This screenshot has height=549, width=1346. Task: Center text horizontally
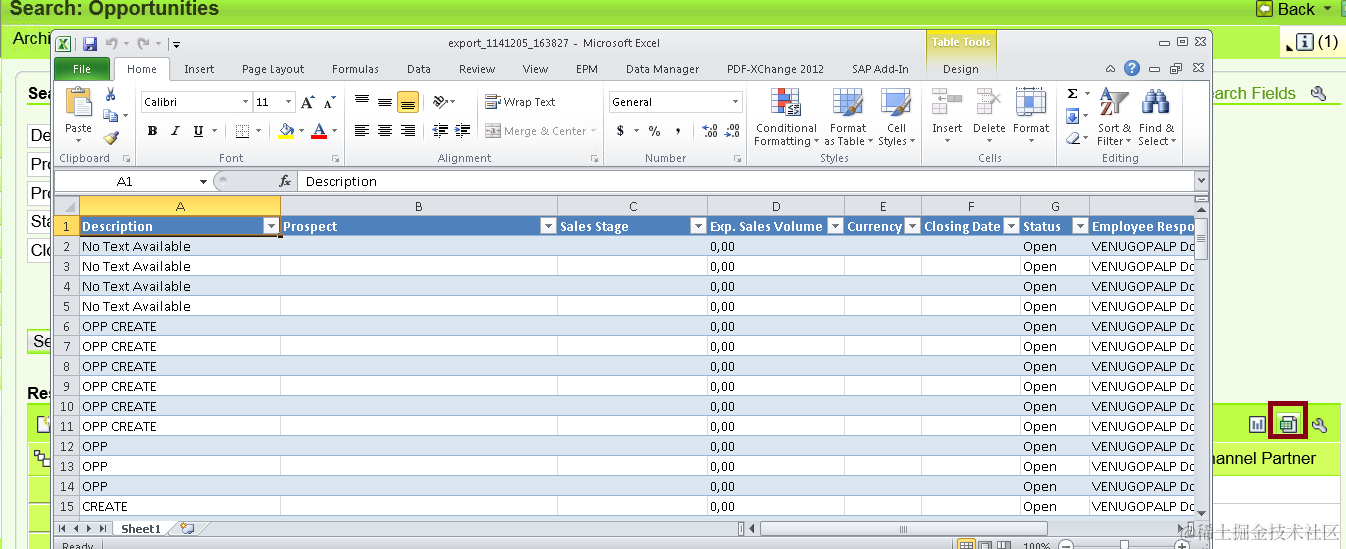(x=385, y=131)
